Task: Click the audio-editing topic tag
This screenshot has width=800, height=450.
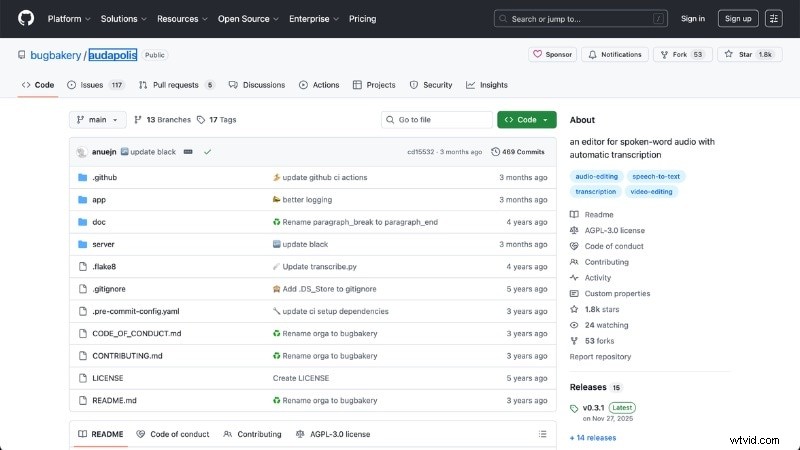Action: tap(596, 176)
